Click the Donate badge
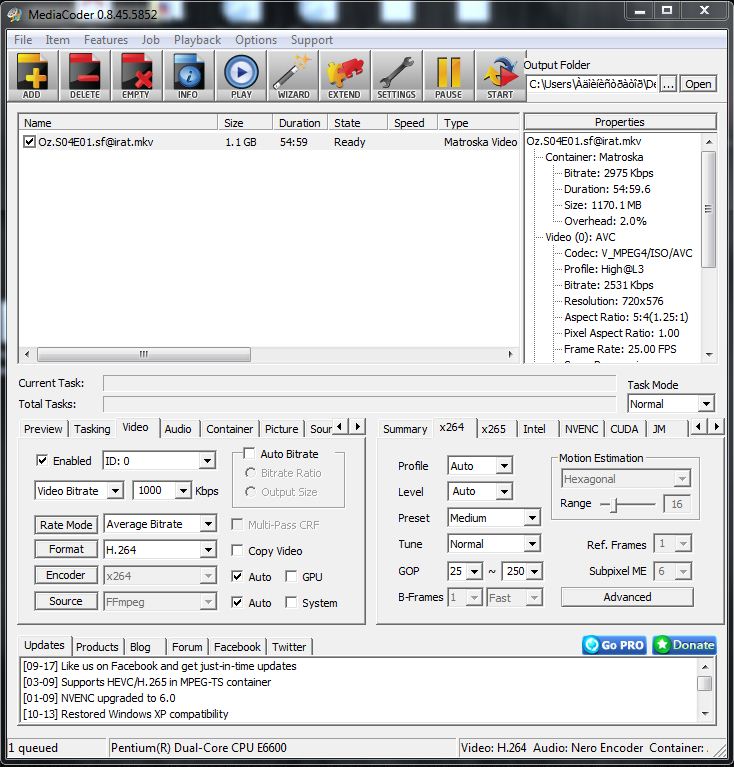 tap(685, 645)
